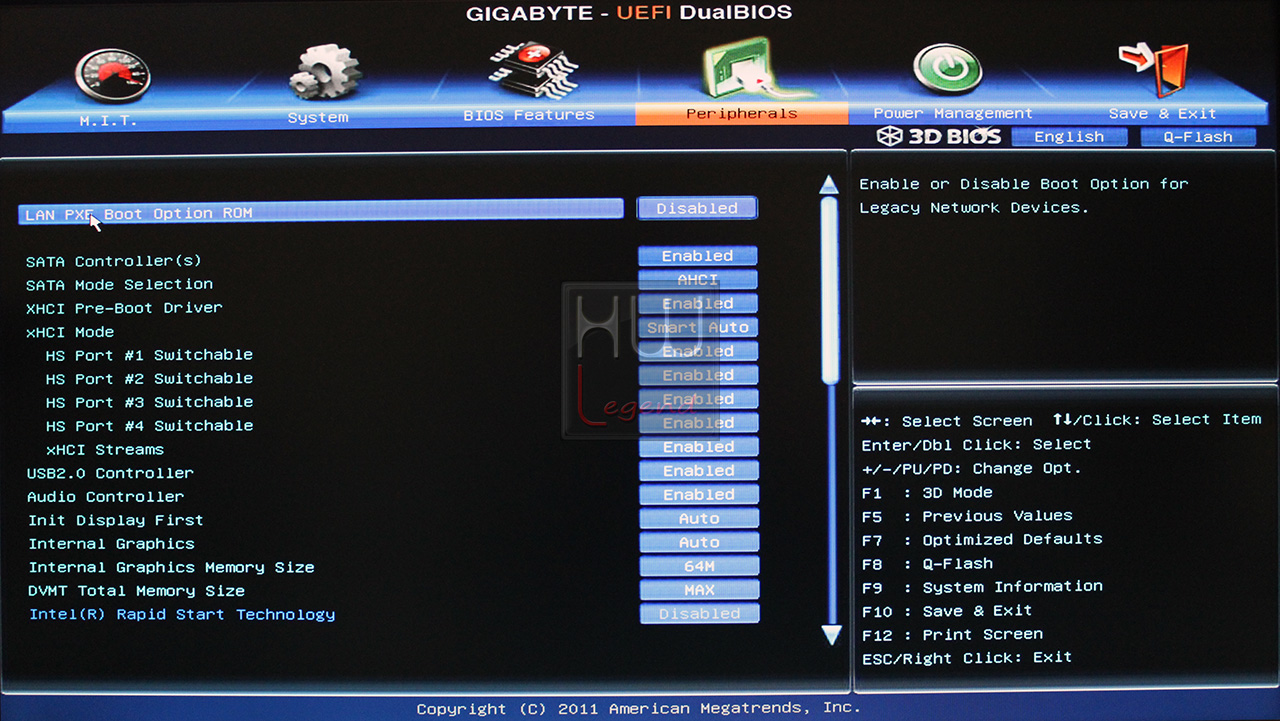Select Internal Graphics Memory Size label
This screenshot has height=721, width=1280.
171,568
